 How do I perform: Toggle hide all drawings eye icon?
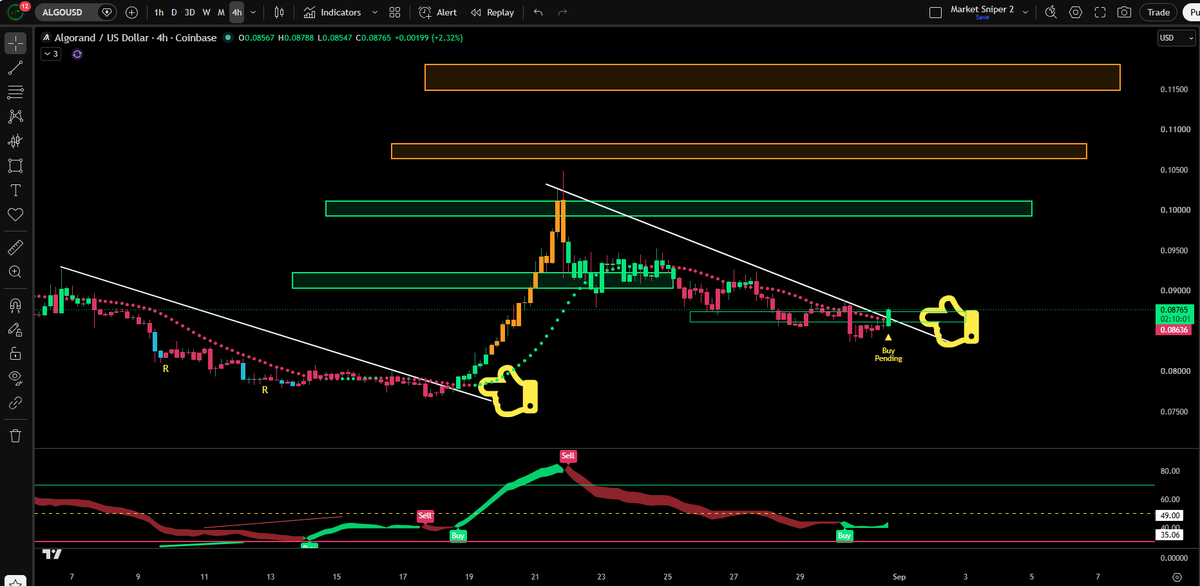16,377
